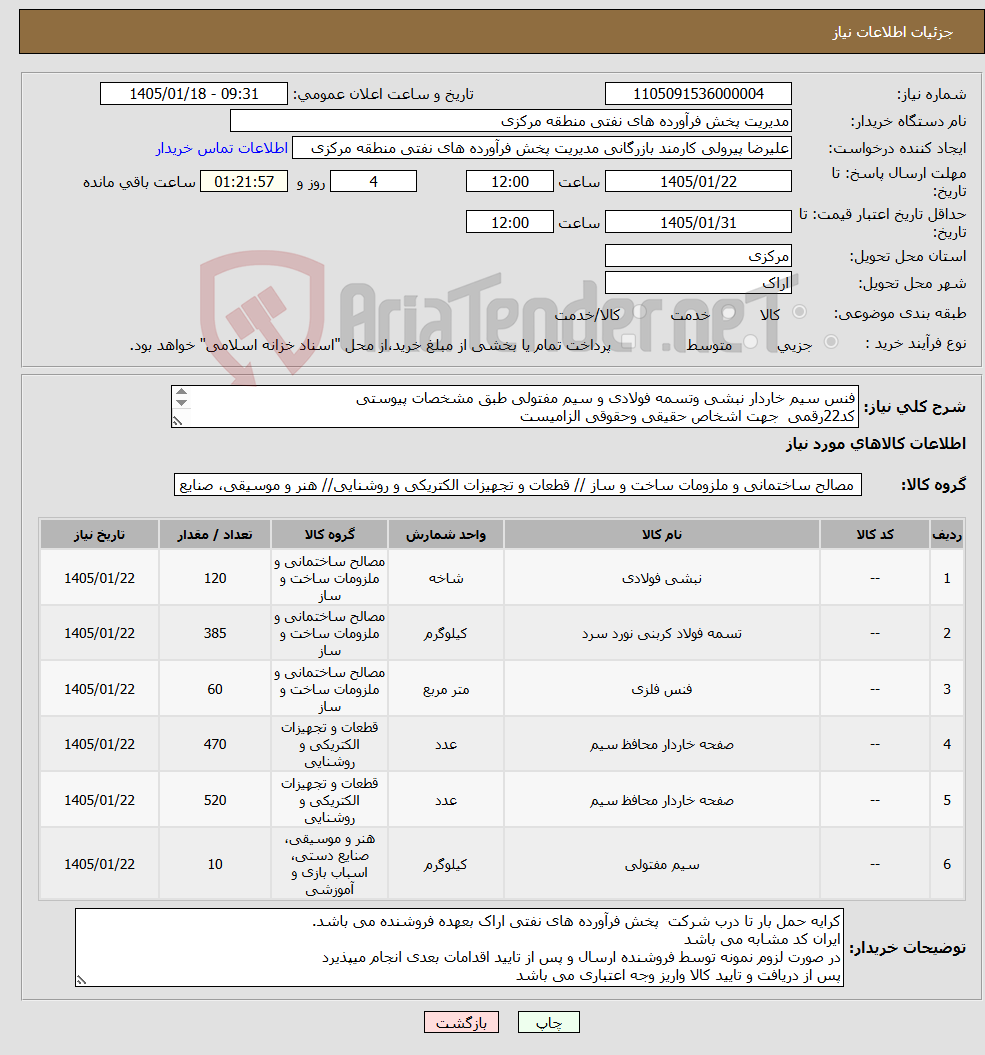Click صفحه خاردار محافظ سیم in row 4
Viewport: 985px width, 1055px height.
click(x=661, y=745)
